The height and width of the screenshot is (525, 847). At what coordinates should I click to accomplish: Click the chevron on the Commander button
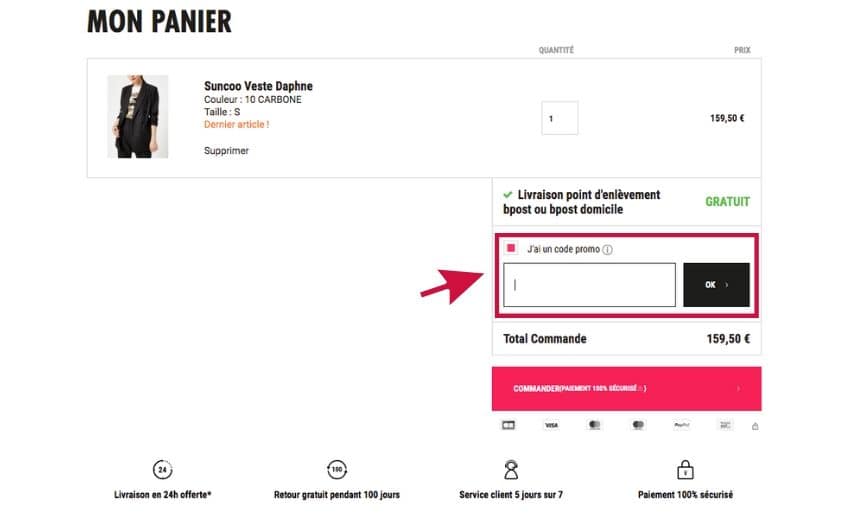[x=737, y=388]
